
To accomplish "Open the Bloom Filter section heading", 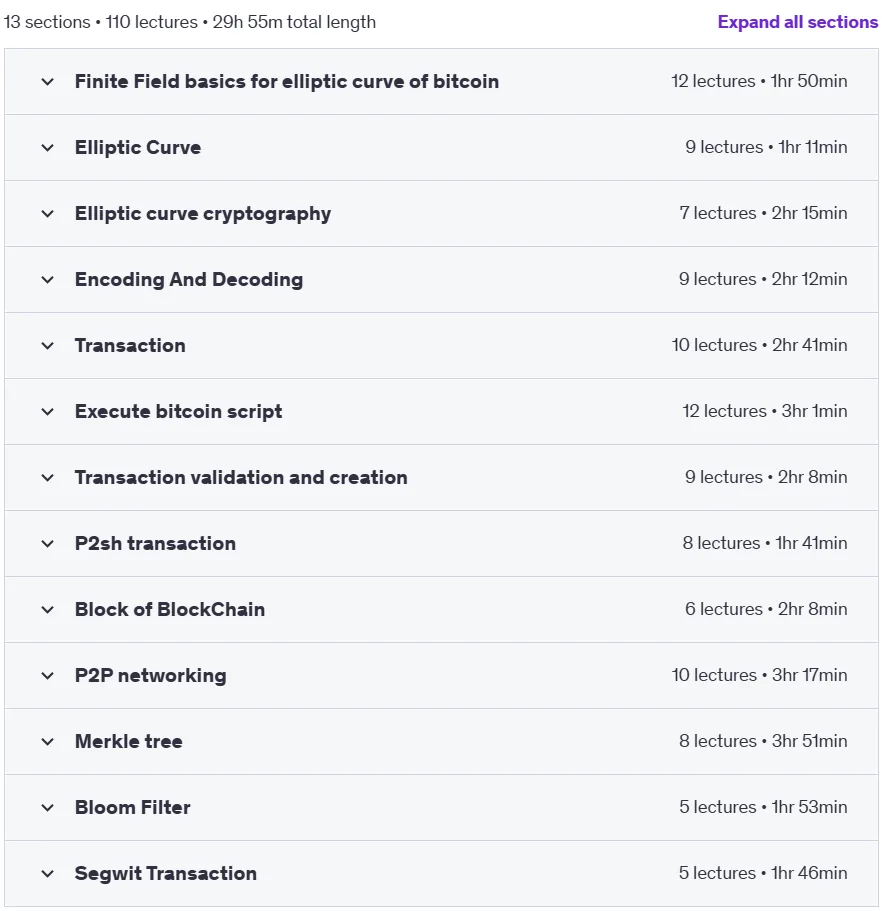I will pyautogui.click(x=132, y=808).
